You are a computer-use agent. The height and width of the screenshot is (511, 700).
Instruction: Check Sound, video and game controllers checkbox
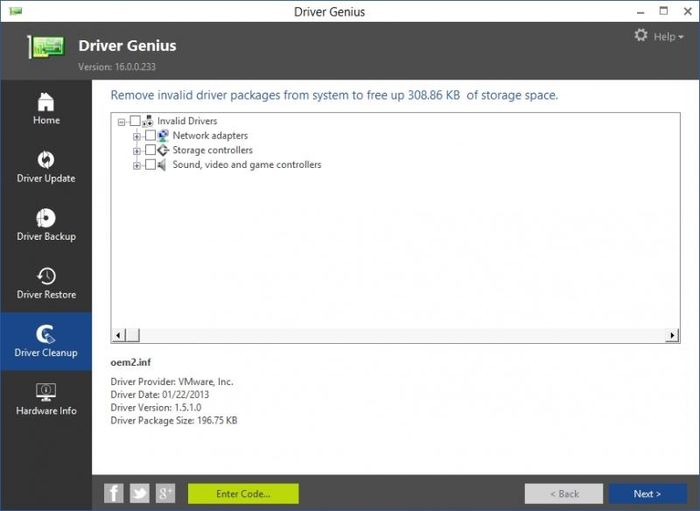pyautogui.click(x=150, y=165)
